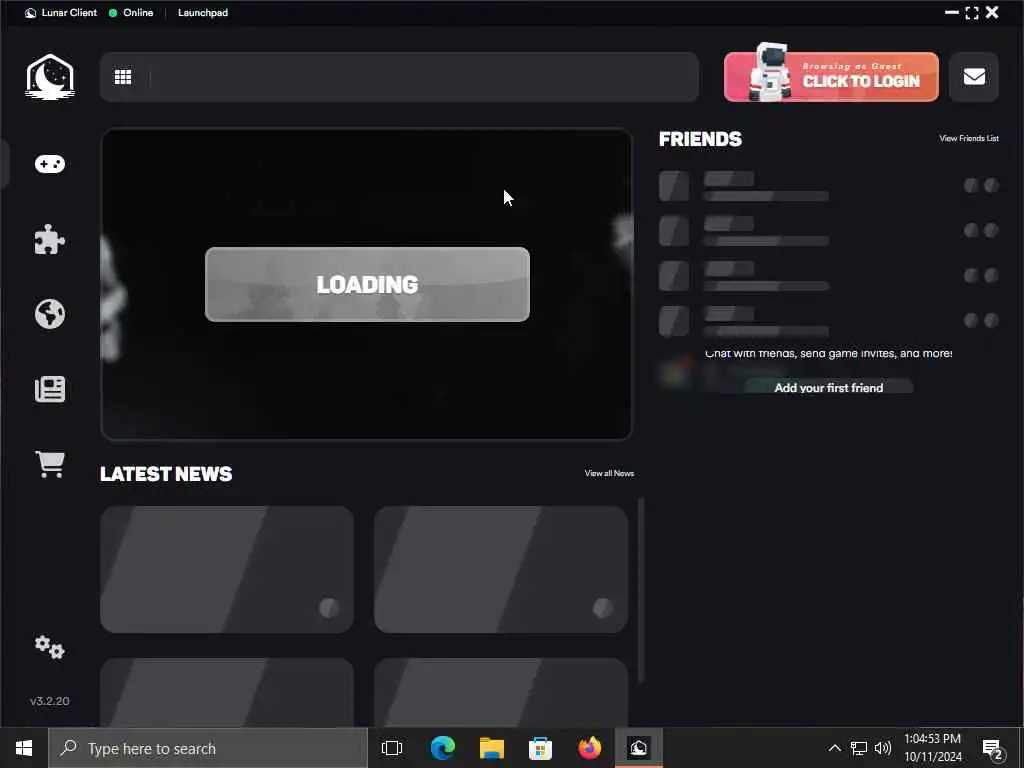
Task: Open the mods puzzle piece section
Action: (50, 240)
